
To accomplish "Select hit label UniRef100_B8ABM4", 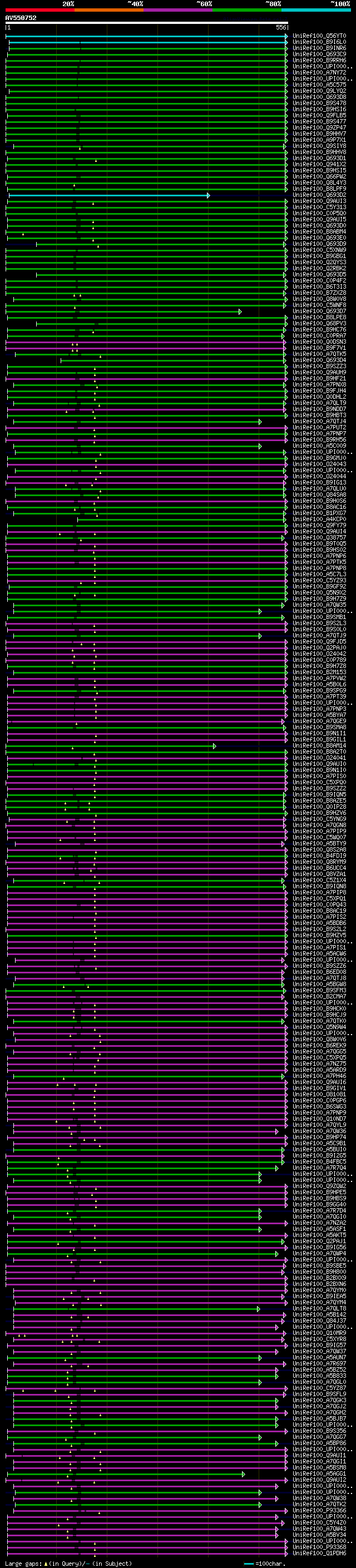I will [x=319, y=231].
